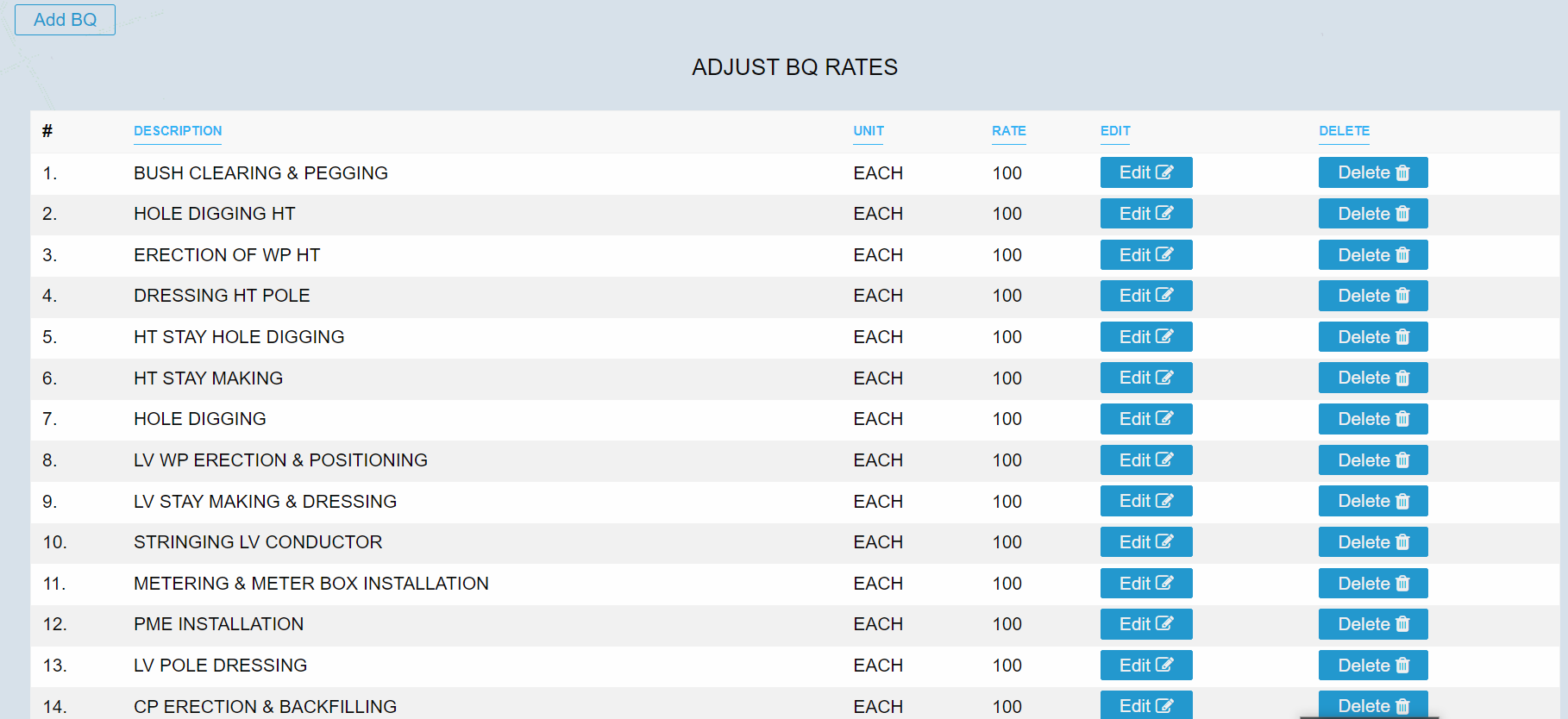The width and height of the screenshot is (1568, 719).
Task: Sort by DESCRIPTION column header
Action: point(178,131)
